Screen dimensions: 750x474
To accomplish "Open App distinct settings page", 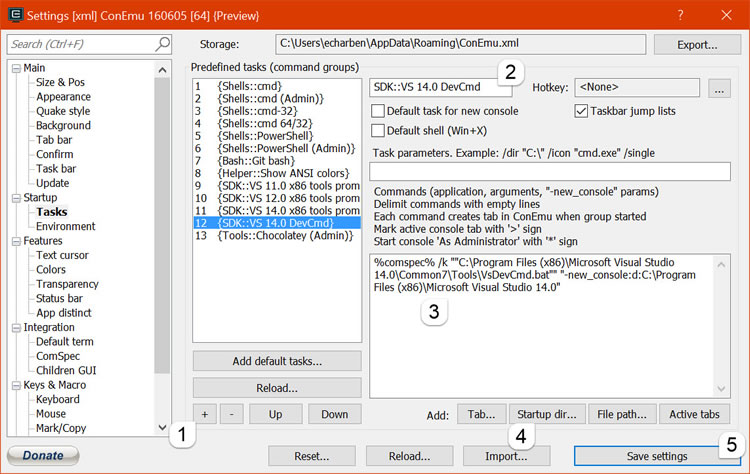I will [64, 313].
